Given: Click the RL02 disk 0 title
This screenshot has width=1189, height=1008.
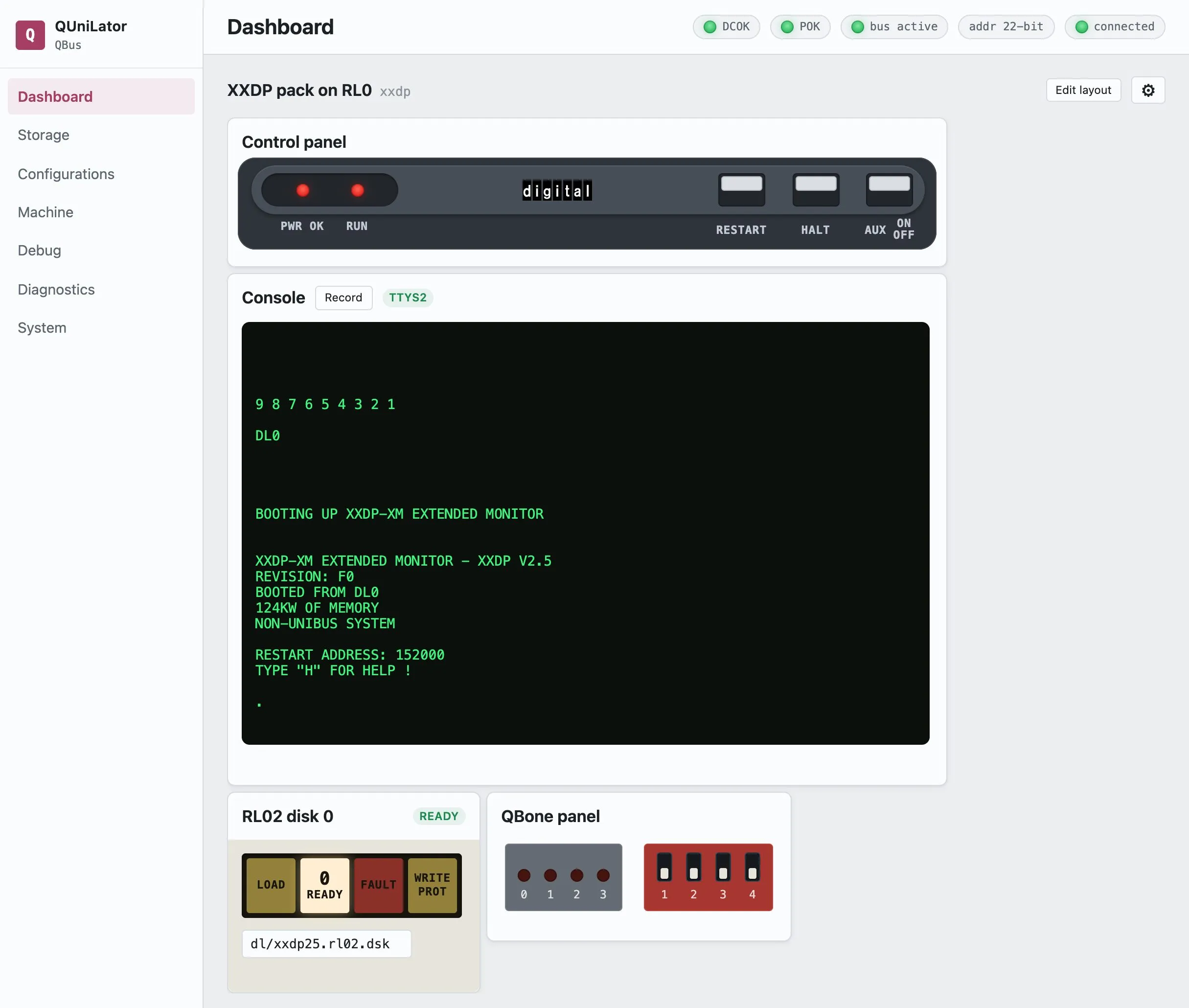Looking at the screenshot, I should click(287, 816).
